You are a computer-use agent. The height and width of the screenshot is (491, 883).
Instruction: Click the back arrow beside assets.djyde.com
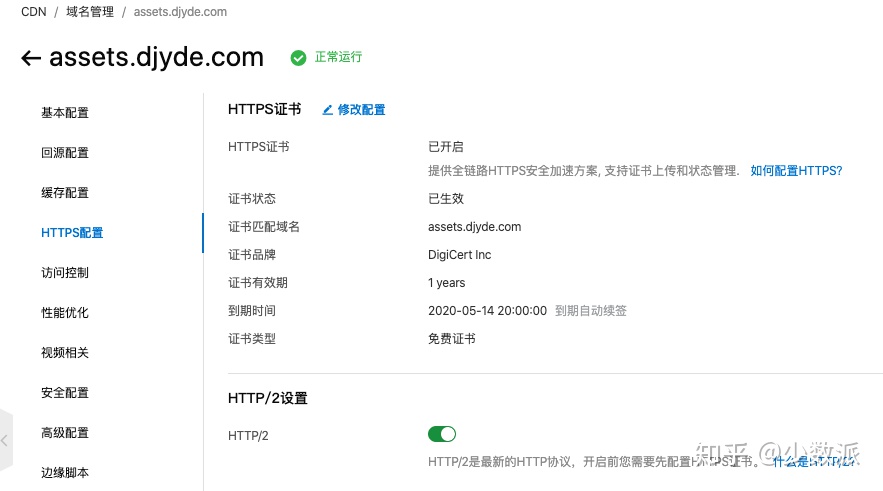pyautogui.click(x=31, y=58)
